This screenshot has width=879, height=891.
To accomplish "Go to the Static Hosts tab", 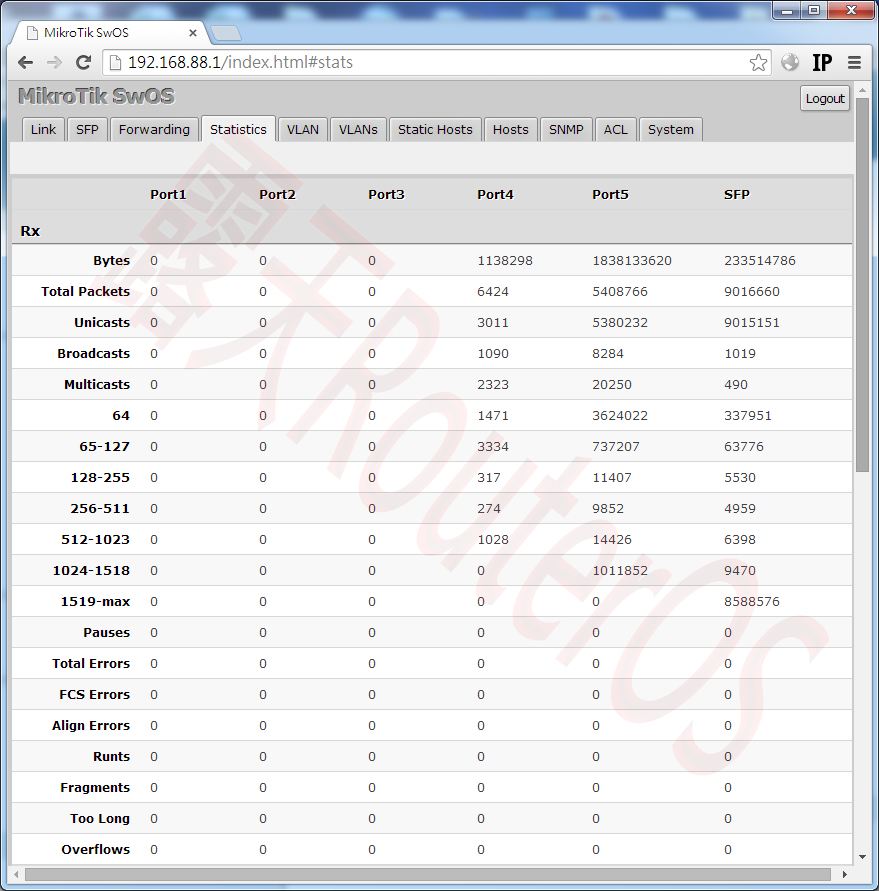I will 435,130.
